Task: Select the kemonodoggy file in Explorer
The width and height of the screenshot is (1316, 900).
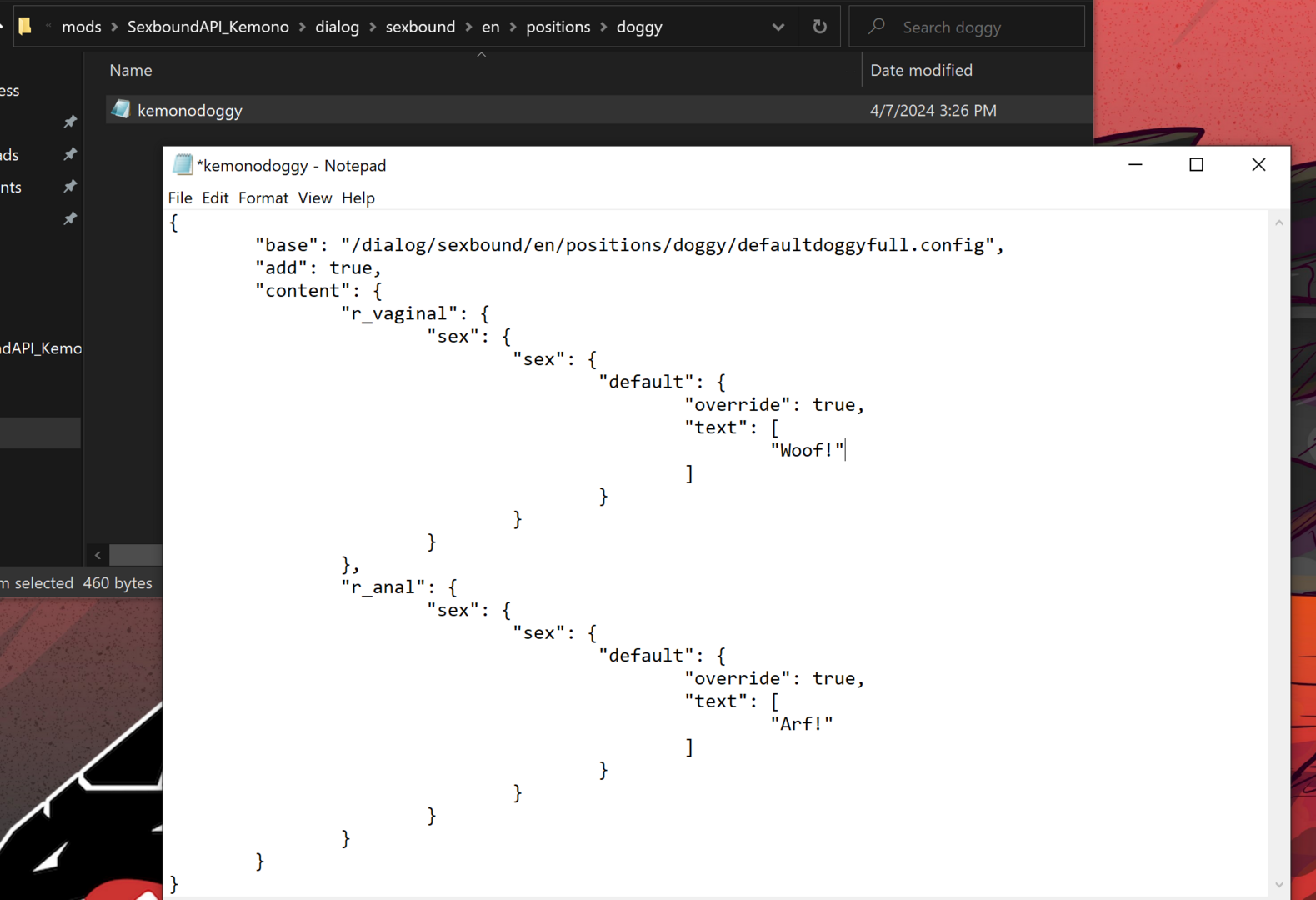Action: [598, 110]
